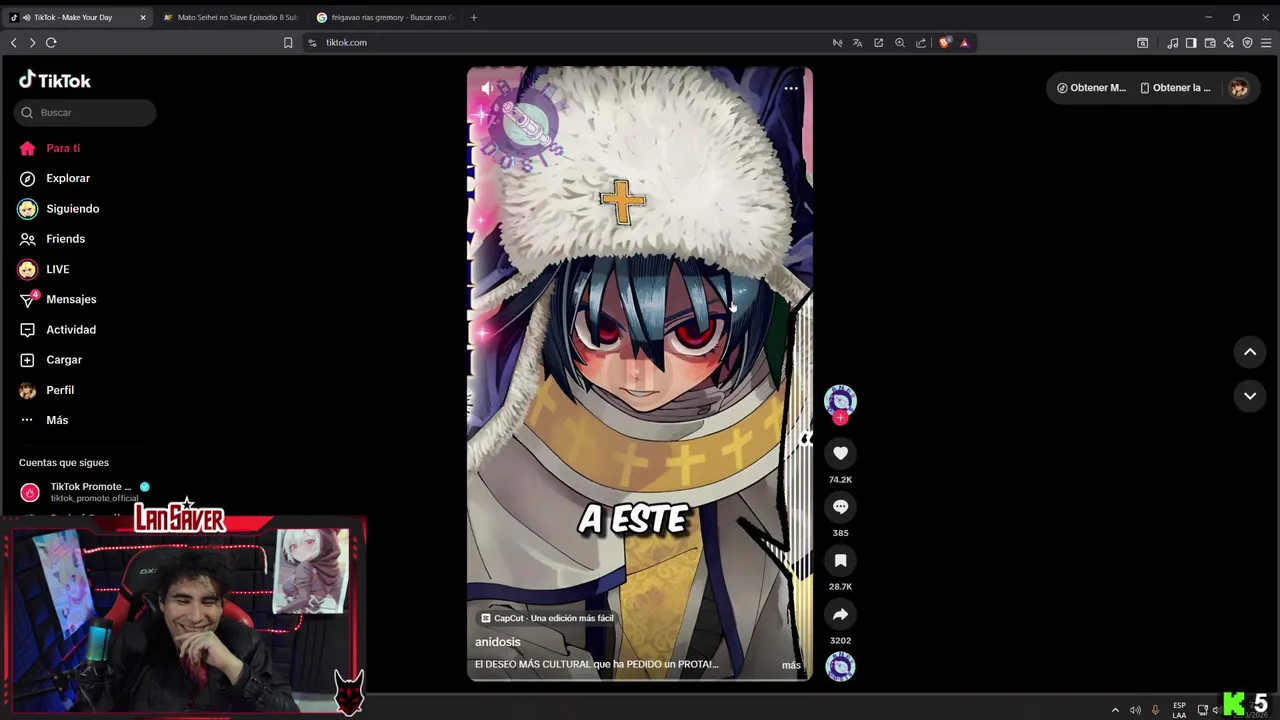Image resolution: width=1280 pixels, height=720 pixels.
Task: Open the video's three-dots options menu
Action: pos(791,88)
